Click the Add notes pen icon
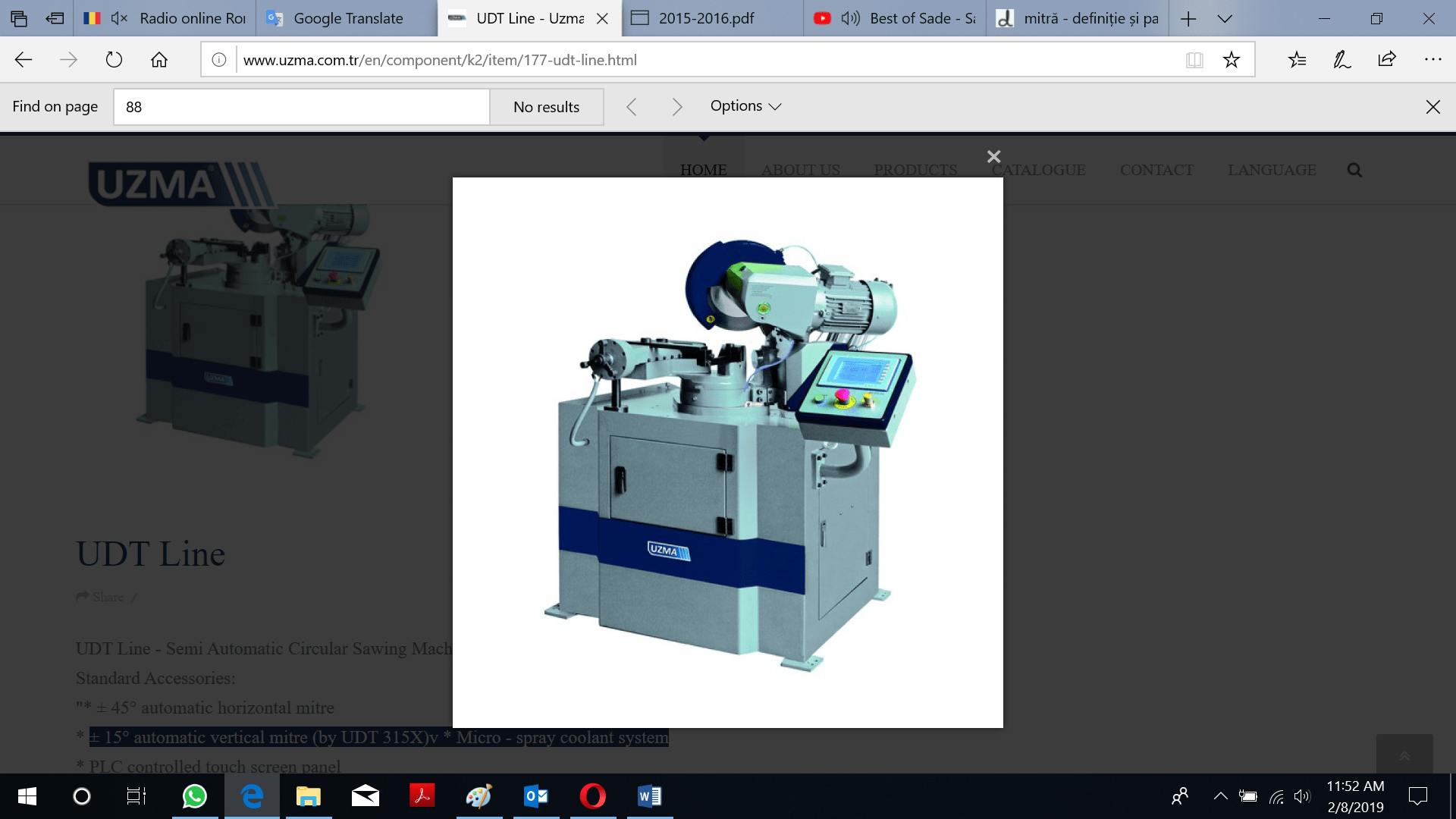This screenshot has height=819, width=1456. coord(1341,60)
